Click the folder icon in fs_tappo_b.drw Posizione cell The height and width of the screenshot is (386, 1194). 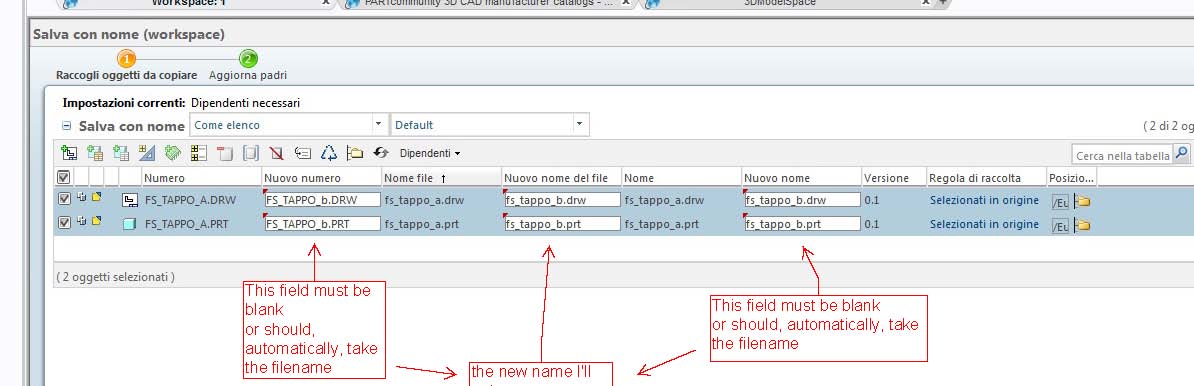[x=1082, y=202]
